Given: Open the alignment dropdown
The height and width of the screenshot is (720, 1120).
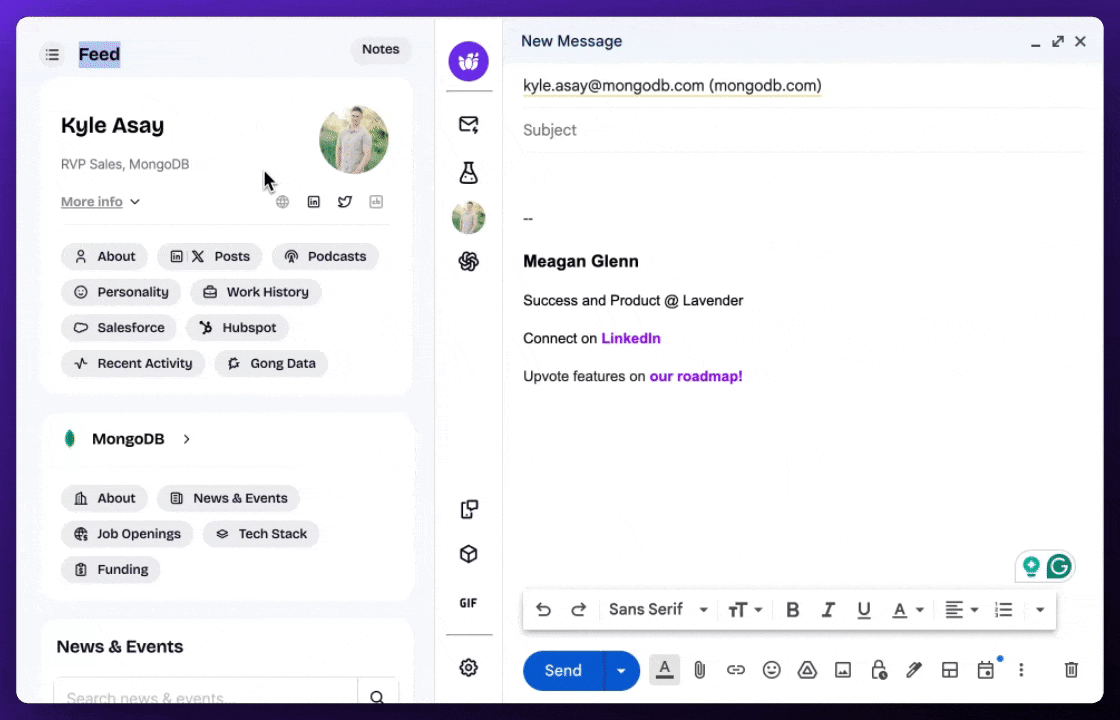Looking at the screenshot, I should tap(961, 609).
